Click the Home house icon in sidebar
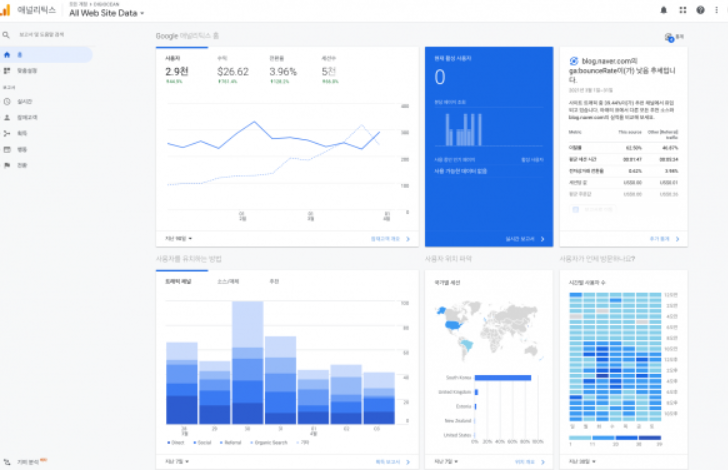The height and width of the screenshot is (470, 728). 7,55
